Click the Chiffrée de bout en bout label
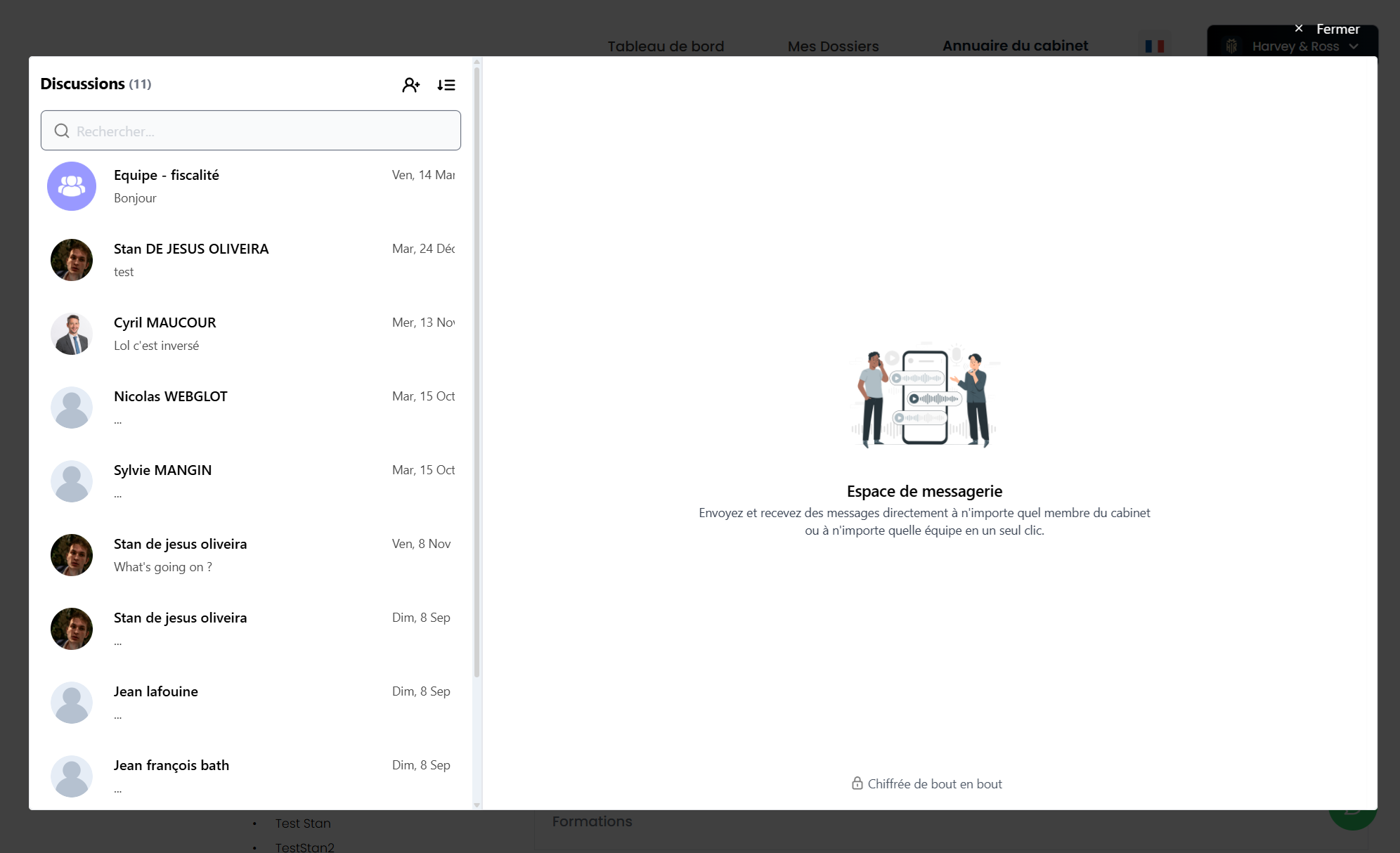Screen dimensions: 1400x853 pos(935,783)
